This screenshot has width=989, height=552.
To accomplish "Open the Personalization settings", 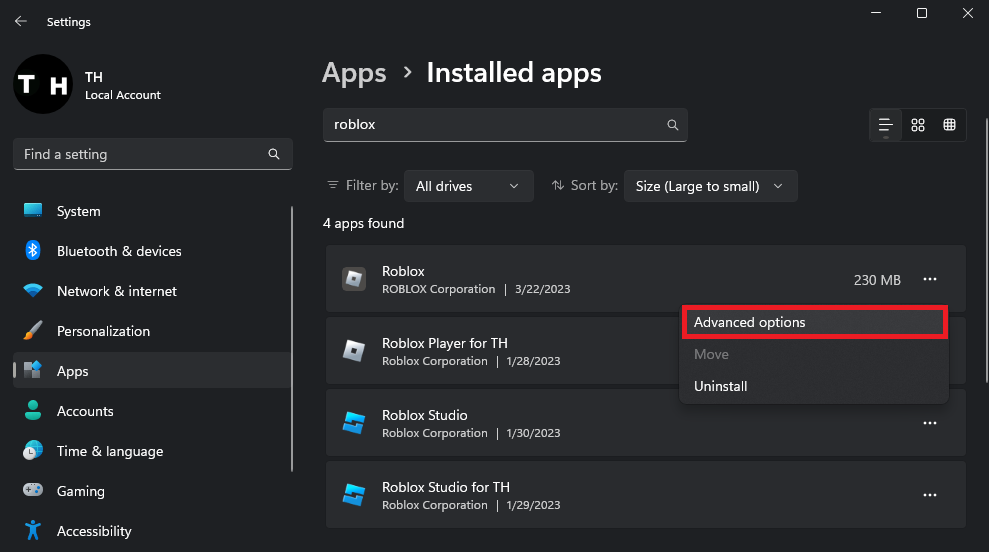I will [x=103, y=331].
